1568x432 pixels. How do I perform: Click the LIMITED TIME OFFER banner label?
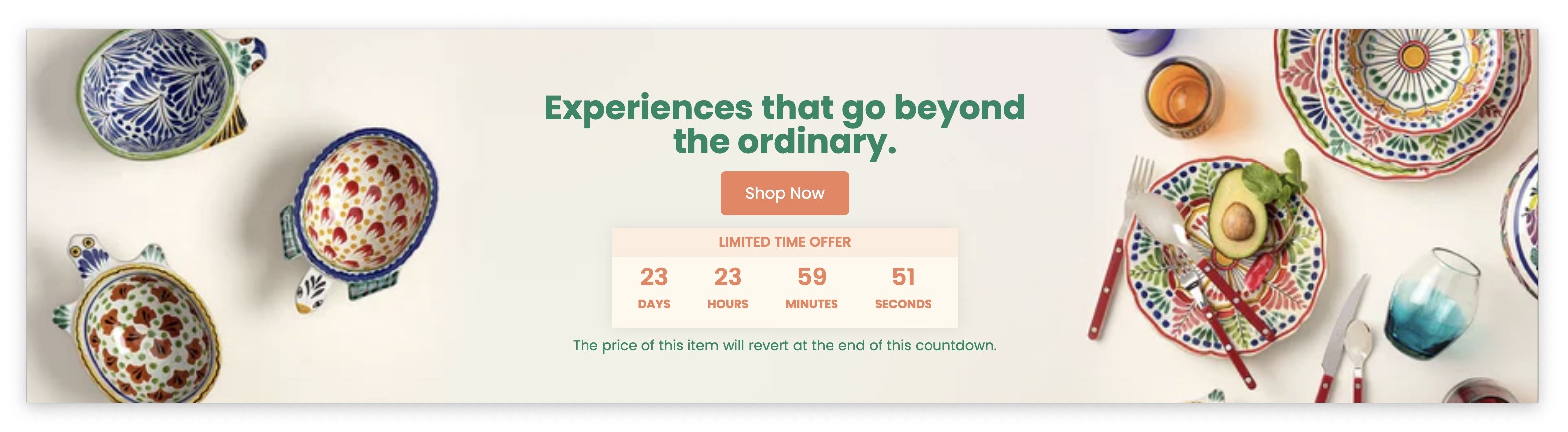784,242
